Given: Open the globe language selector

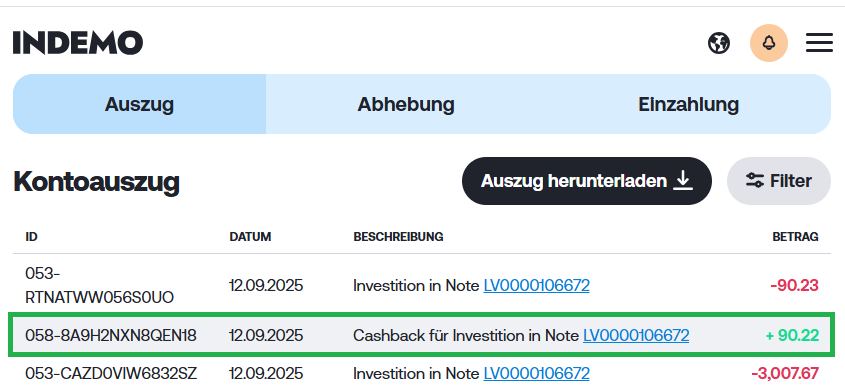Looking at the screenshot, I should pyautogui.click(x=718, y=43).
